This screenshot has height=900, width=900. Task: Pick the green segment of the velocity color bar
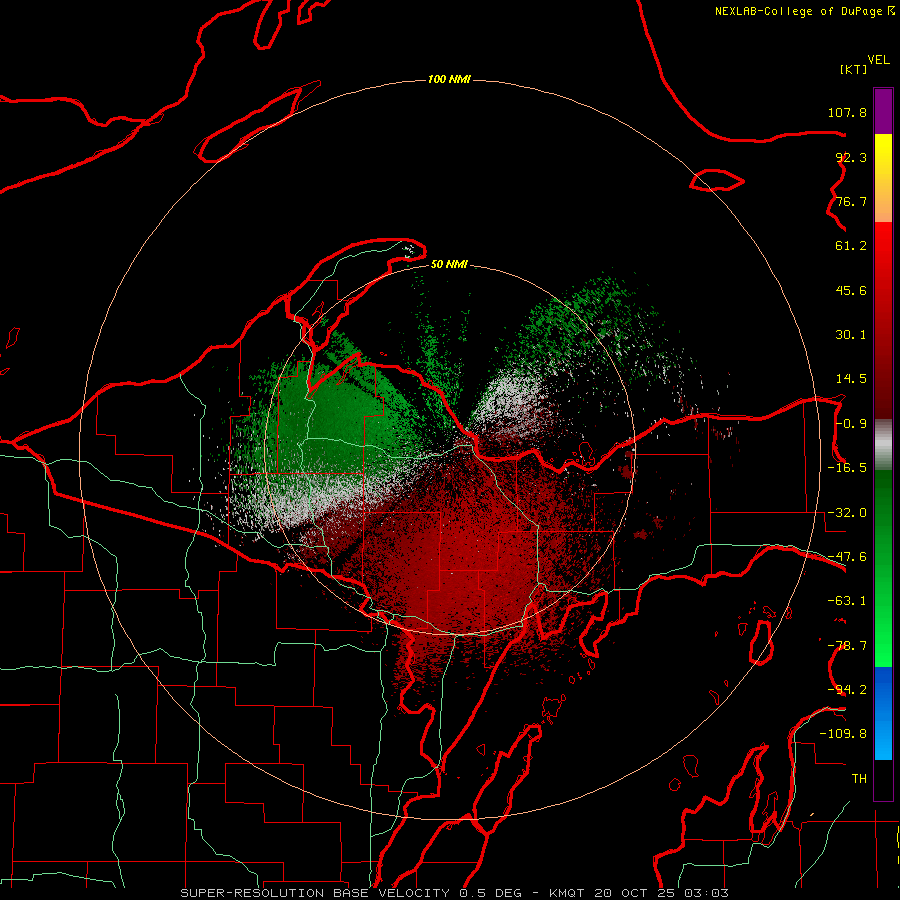click(x=883, y=568)
